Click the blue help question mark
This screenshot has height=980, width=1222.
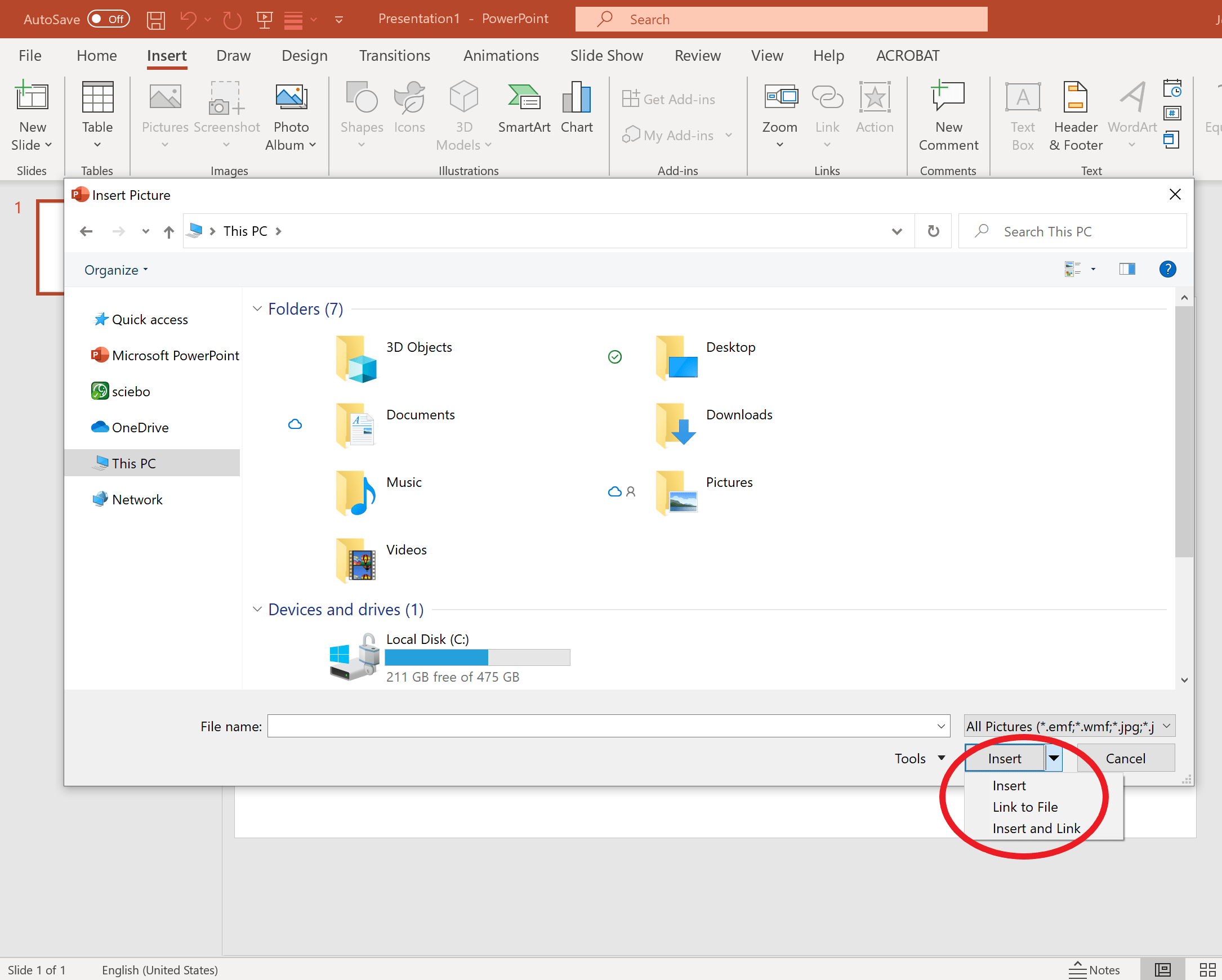1167,269
